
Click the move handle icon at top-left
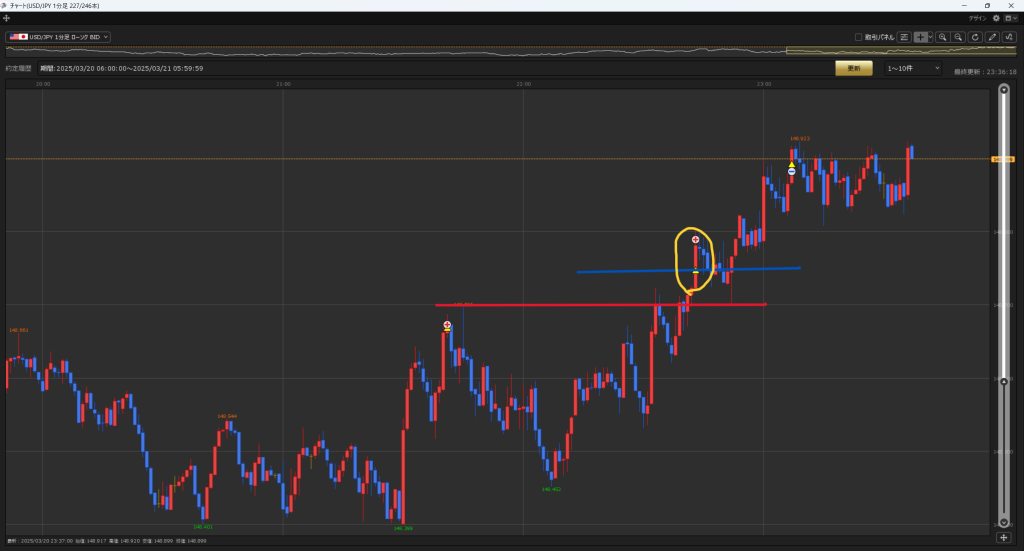(x=7, y=18)
